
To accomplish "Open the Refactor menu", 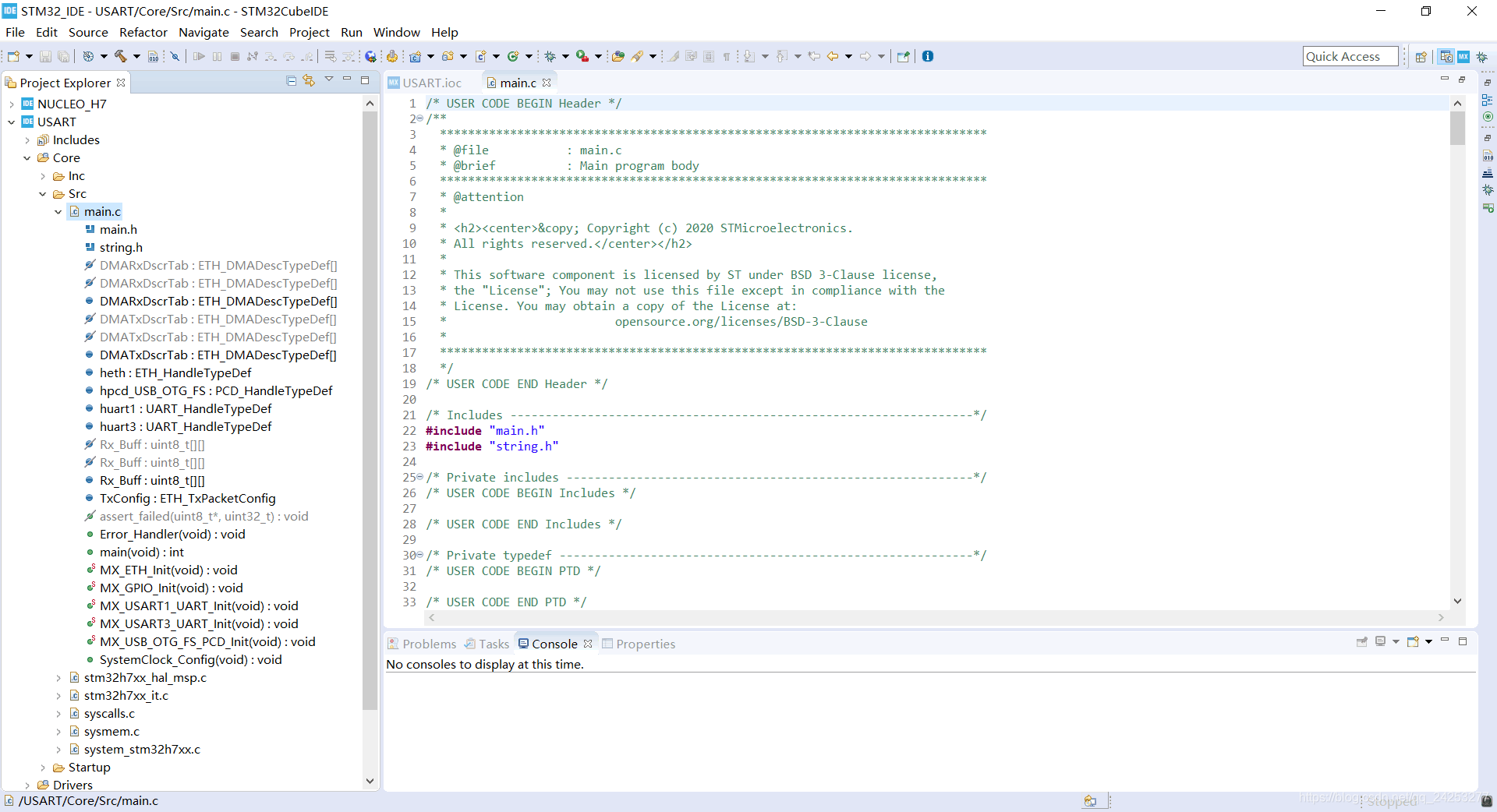I will tap(143, 32).
